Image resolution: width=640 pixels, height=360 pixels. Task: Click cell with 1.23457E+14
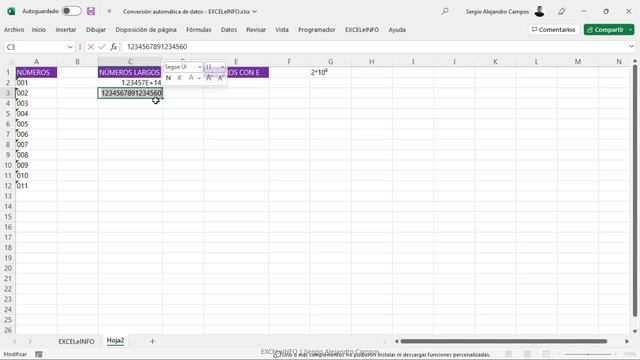click(x=130, y=83)
